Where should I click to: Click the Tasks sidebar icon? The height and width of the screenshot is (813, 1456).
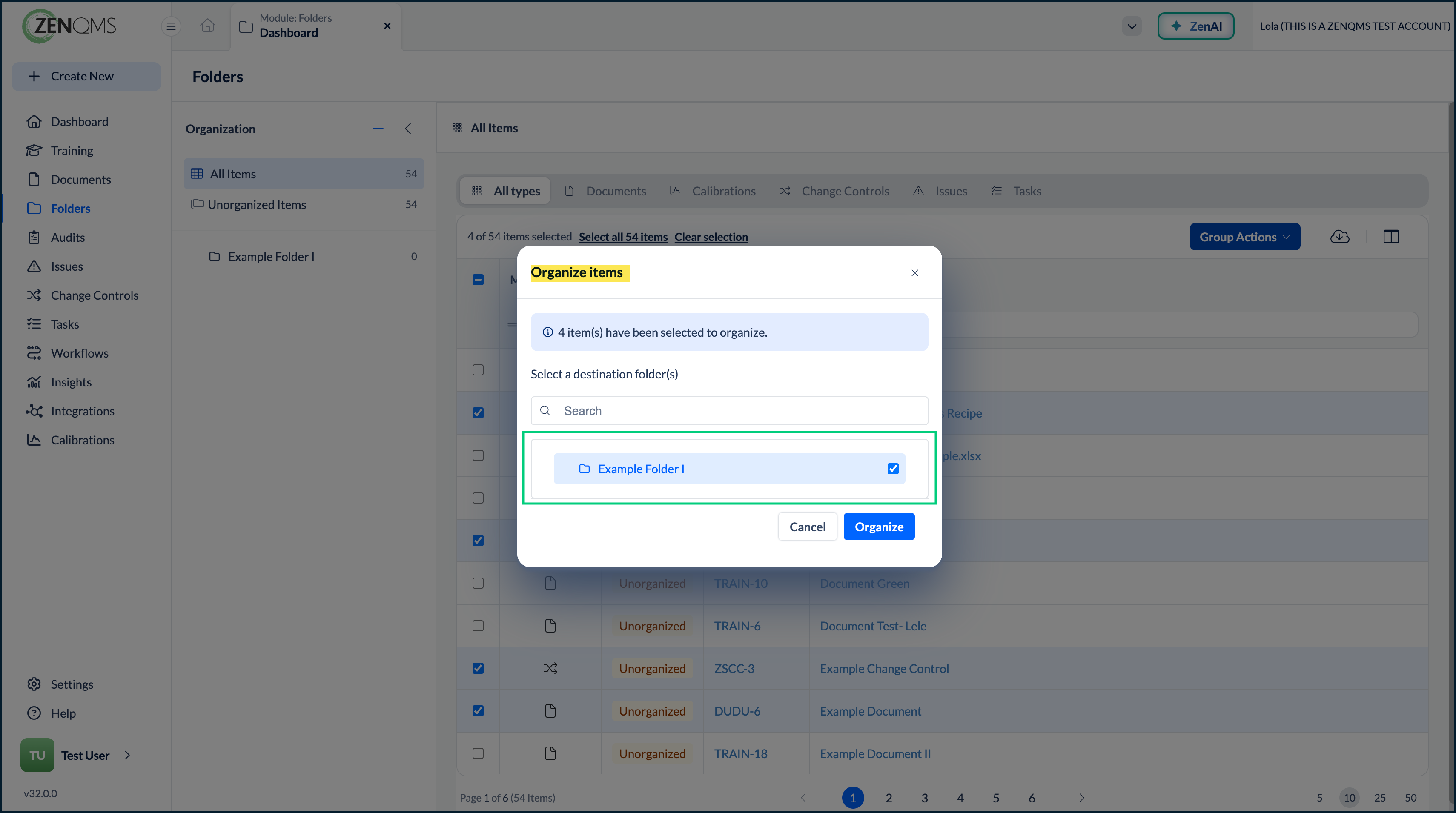pos(34,324)
